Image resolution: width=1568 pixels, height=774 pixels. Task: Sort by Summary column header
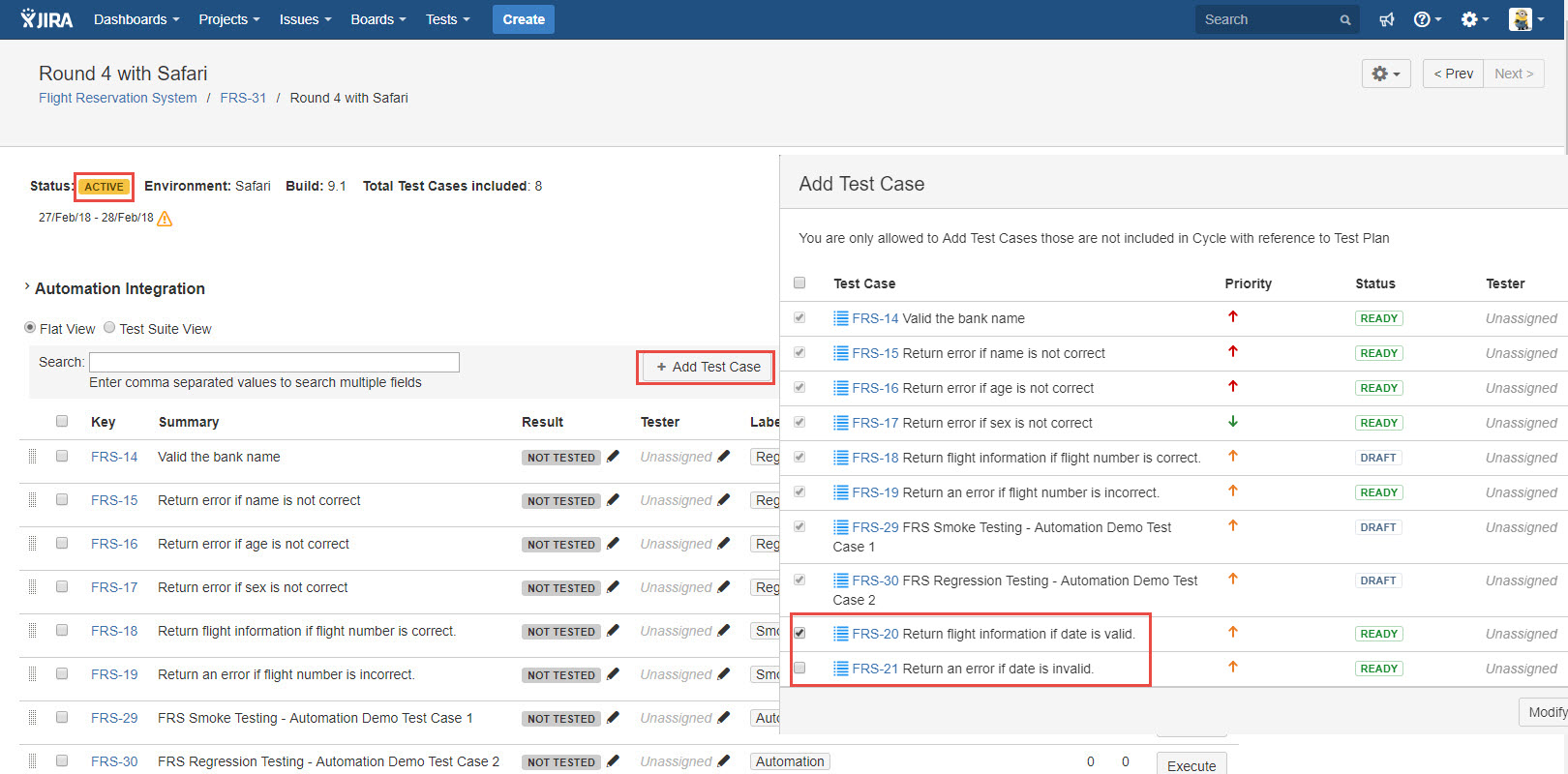coord(189,422)
